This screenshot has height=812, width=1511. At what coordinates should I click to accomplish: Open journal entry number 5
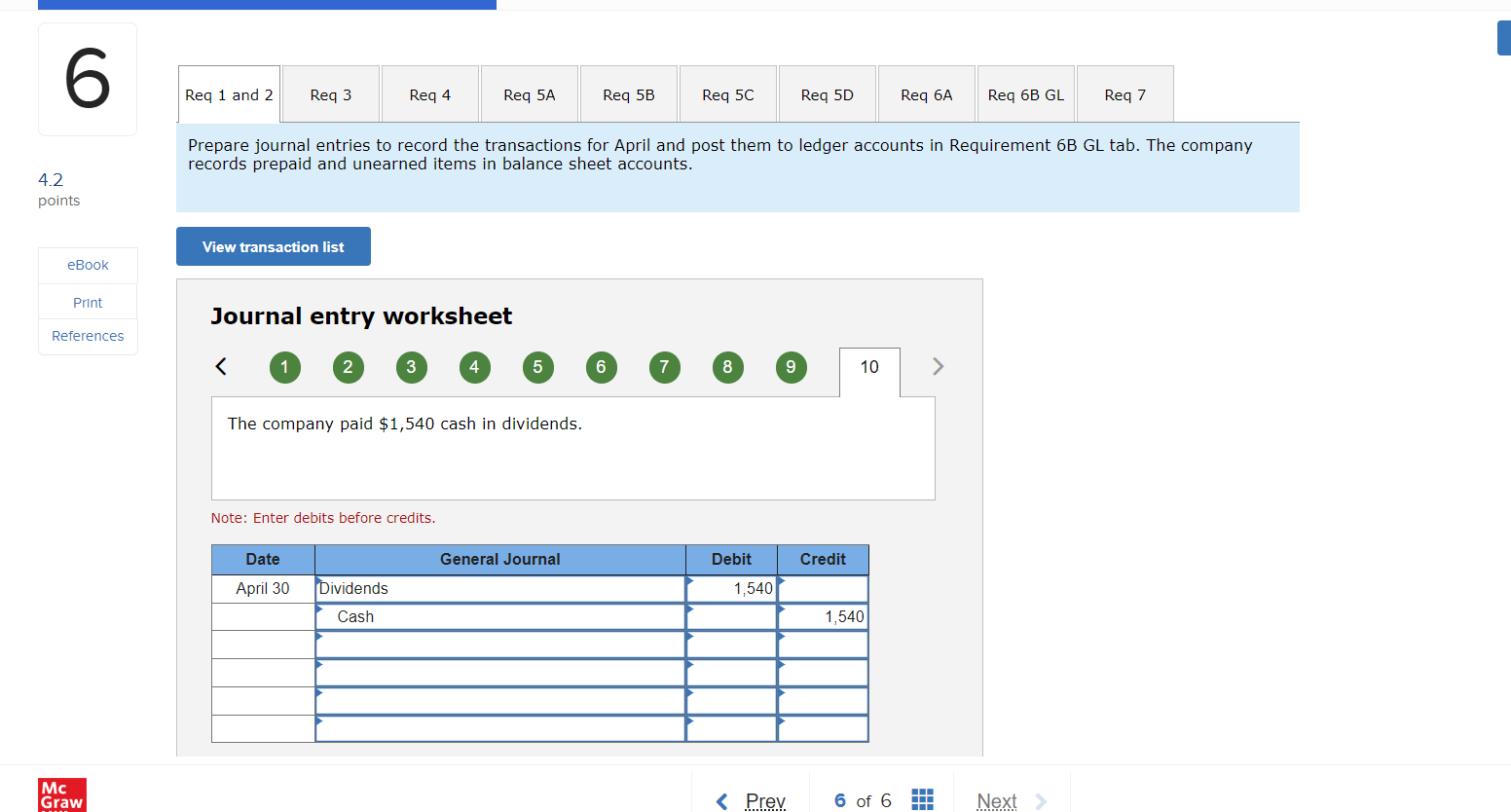(x=537, y=367)
